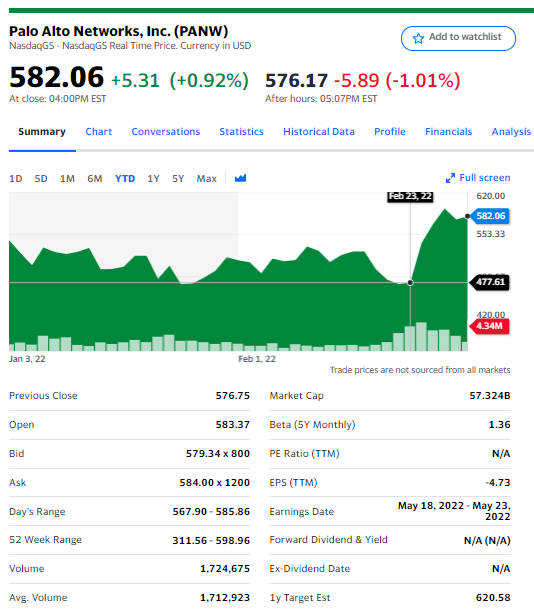This screenshot has height=610, width=534.
Task: Click the 582.06 current price label on chart
Action: pyautogui.click(x=490, y=216)
